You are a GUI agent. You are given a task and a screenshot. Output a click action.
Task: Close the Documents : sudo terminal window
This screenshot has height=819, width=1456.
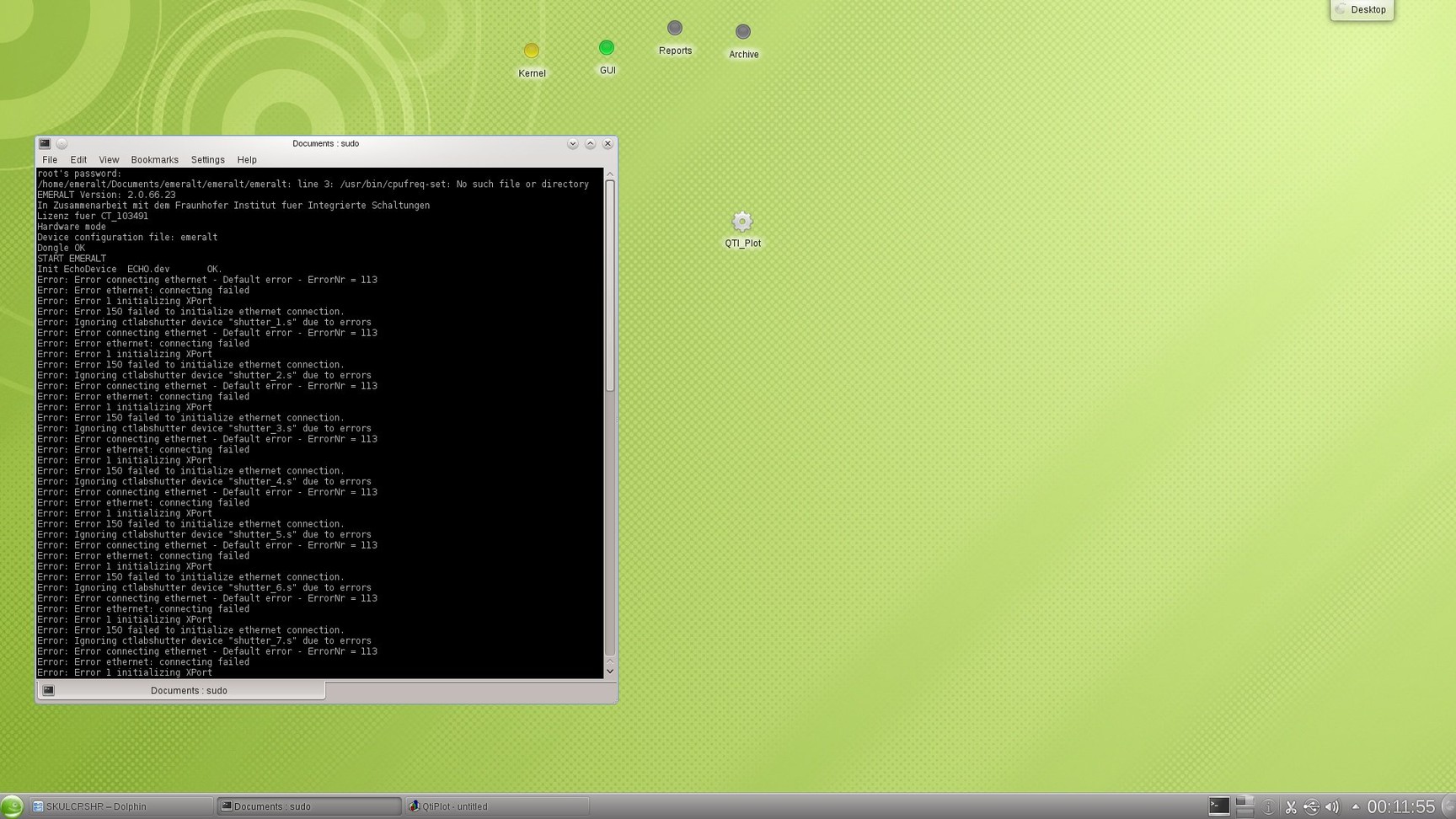[608, 144]
